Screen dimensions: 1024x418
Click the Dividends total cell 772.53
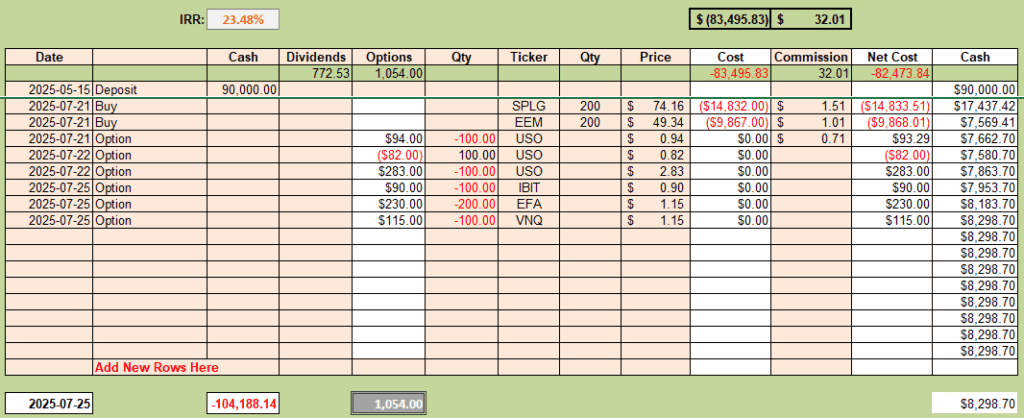[x=315, y=73]
